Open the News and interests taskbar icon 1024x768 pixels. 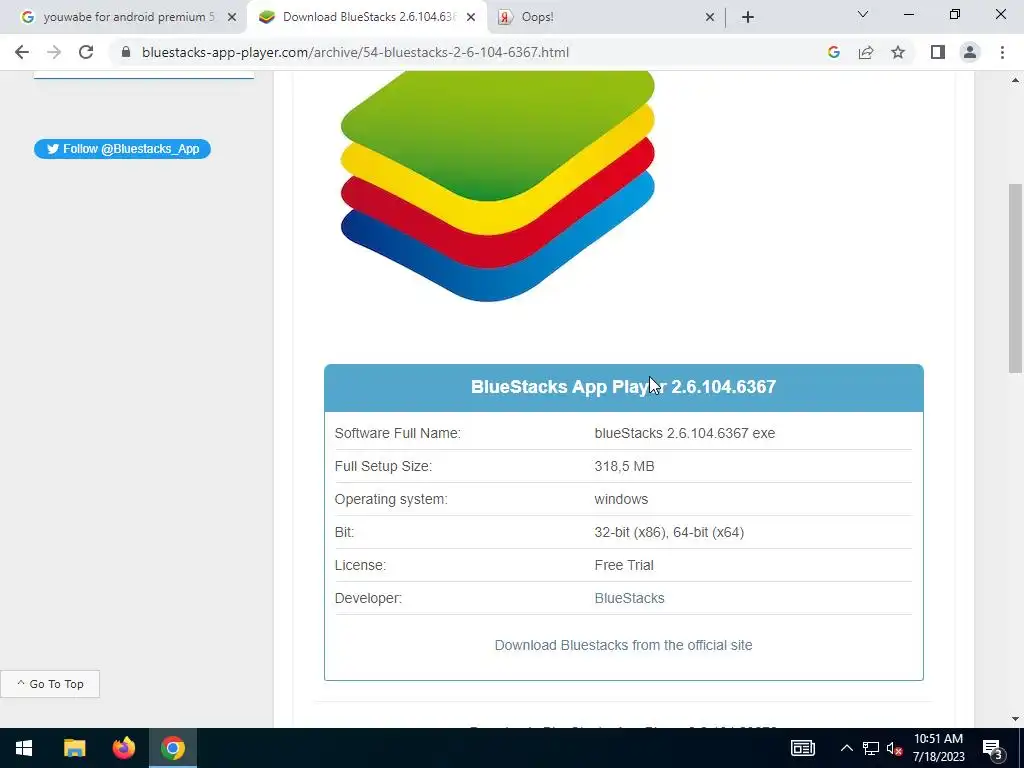pyautogui.click(x=803, y=748)
